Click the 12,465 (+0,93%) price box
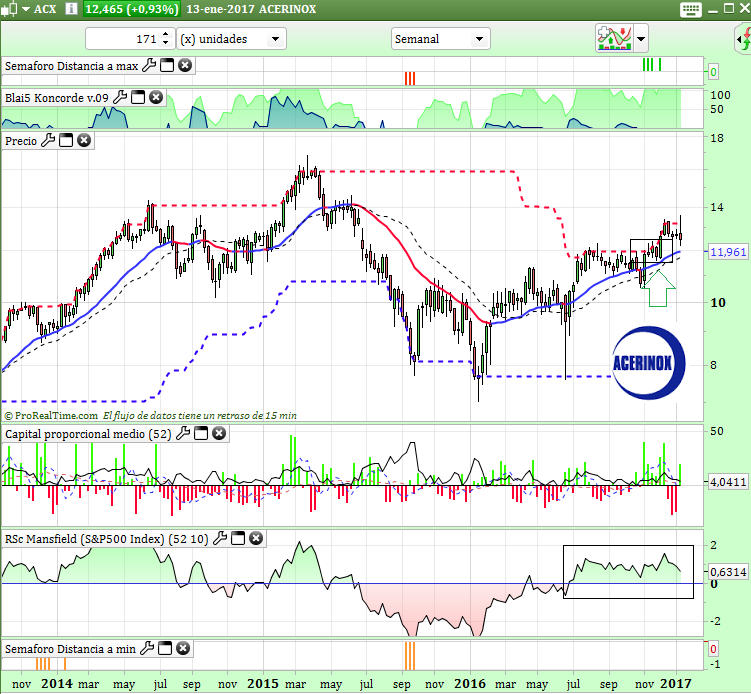The width and height of the screenshot is (751, 694). tap(131, 9)
